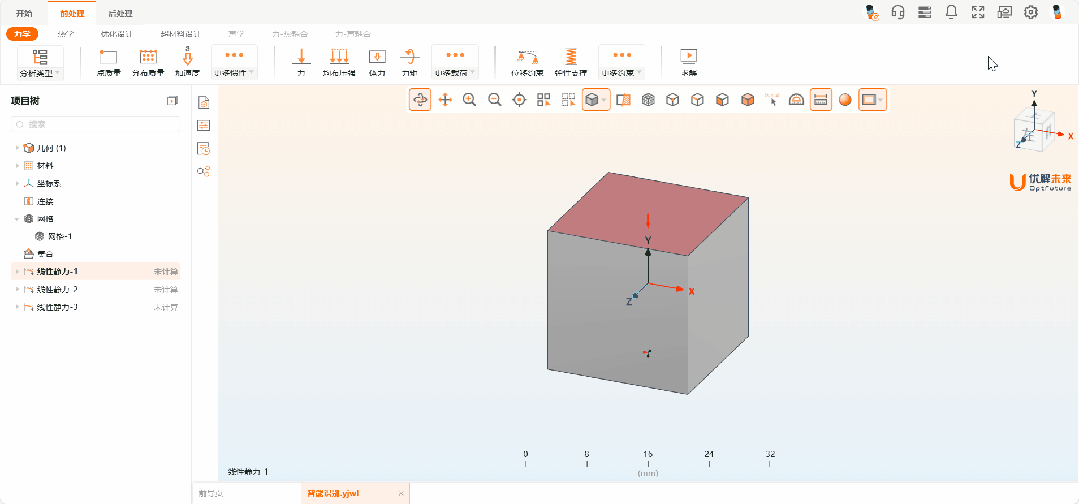Click the zoom in magnifier
1079x504 pixels.
[x=469, y=100]
